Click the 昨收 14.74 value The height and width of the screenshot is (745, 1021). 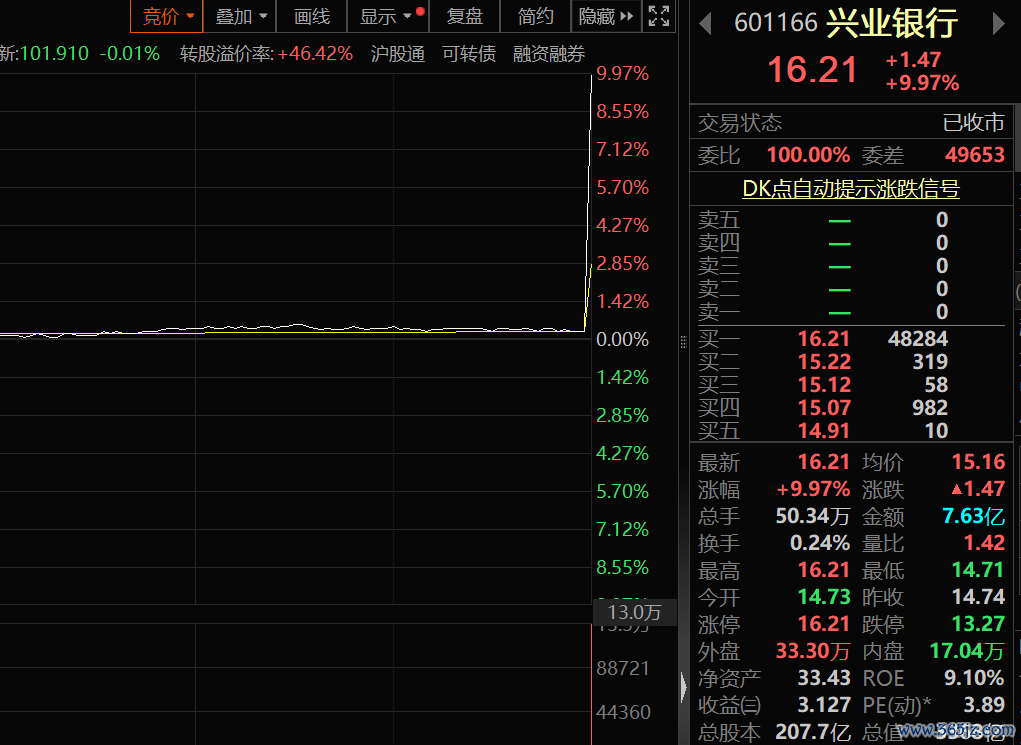[978, 597]
